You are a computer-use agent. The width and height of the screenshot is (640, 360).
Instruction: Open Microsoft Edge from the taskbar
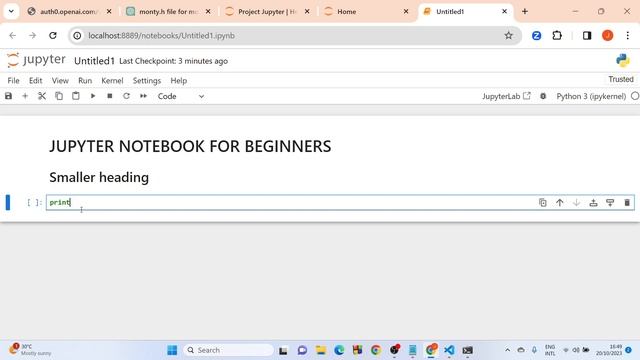coord(339,350)
